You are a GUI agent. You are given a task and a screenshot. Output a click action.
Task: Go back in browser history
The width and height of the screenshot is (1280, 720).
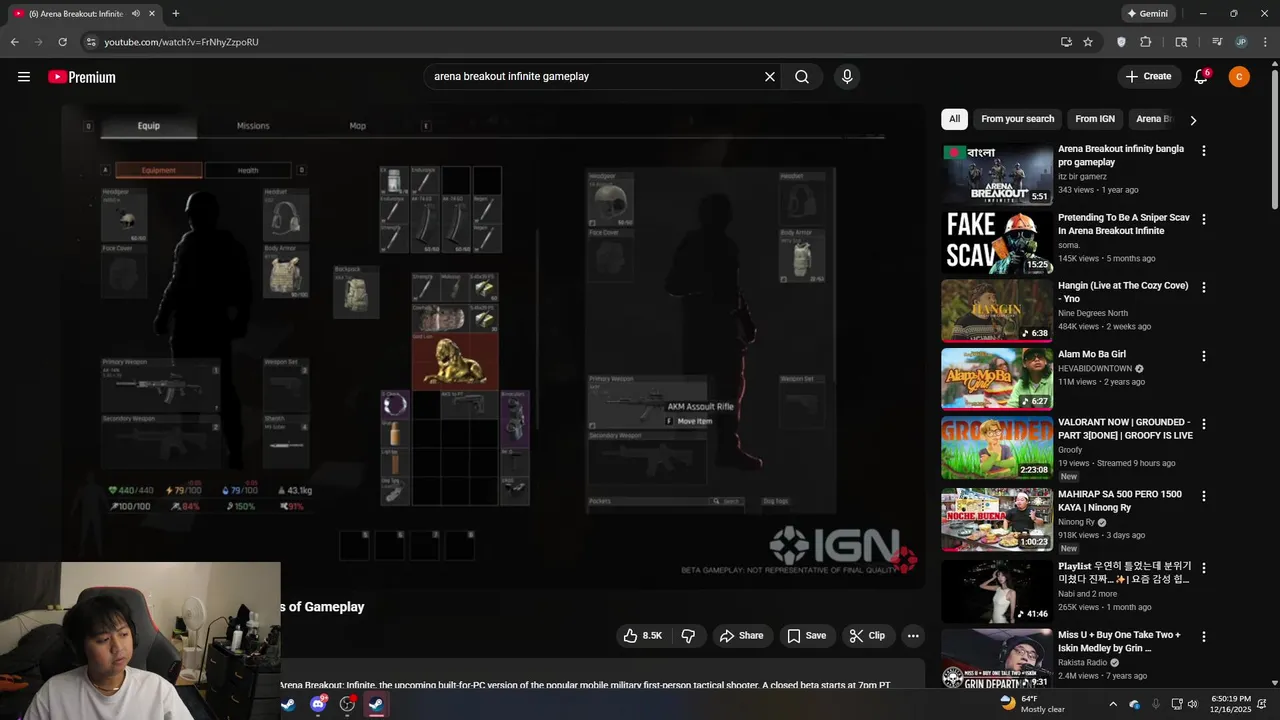(14, 42)
